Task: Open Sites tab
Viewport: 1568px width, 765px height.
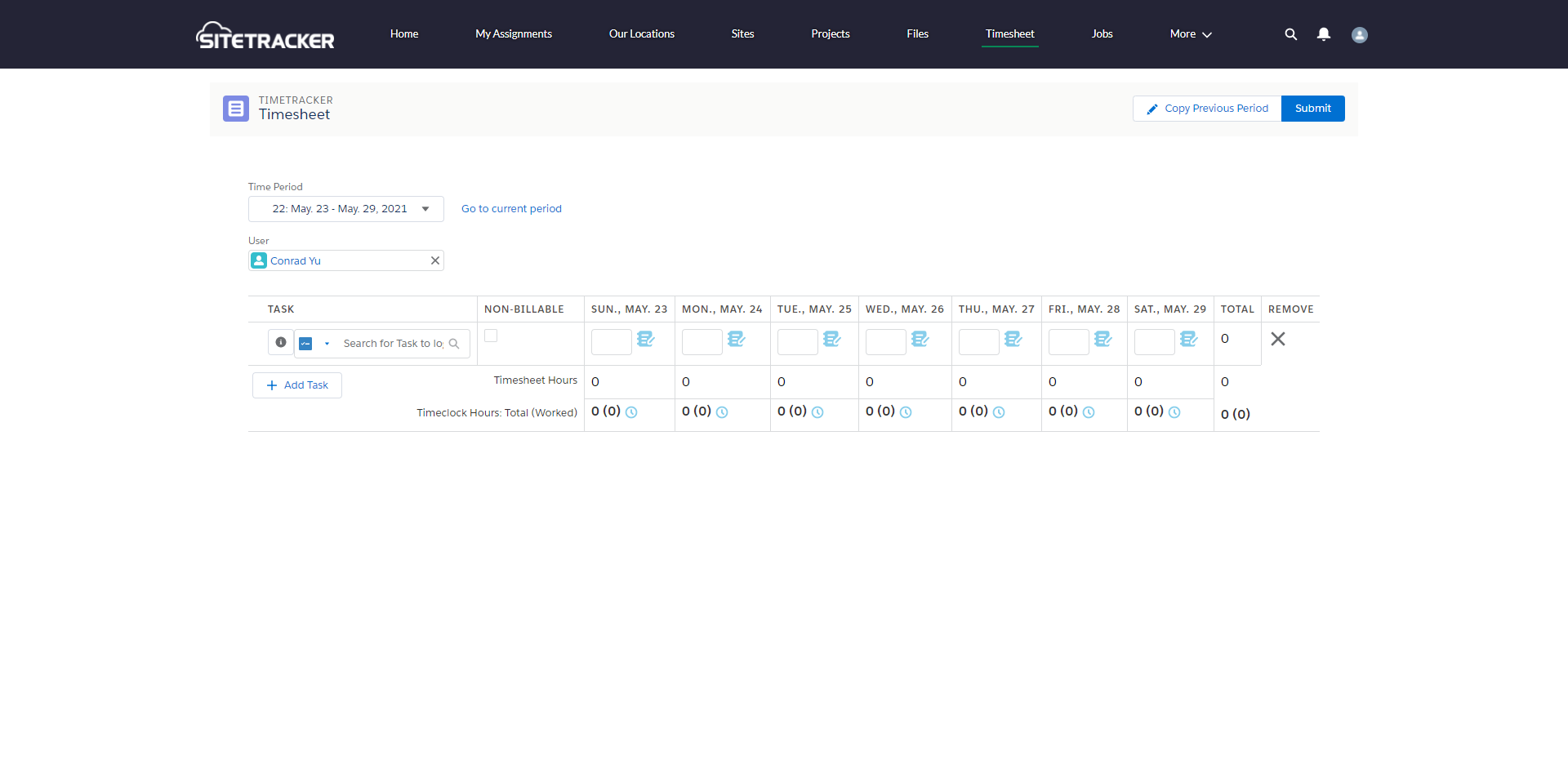Action: click(x=742, y=34)
